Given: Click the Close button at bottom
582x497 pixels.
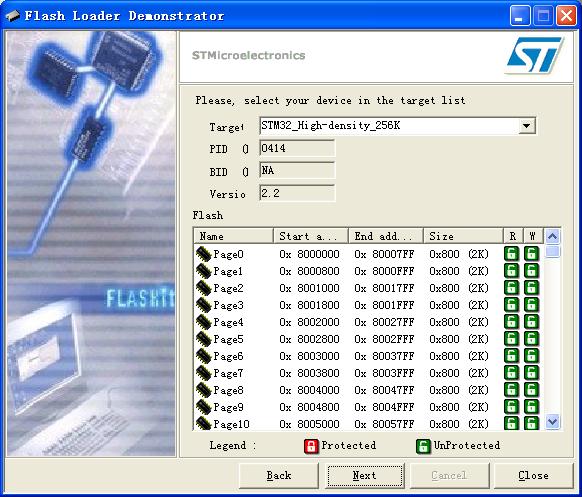Looking at the screenshot, I should pyautogui.click(x=533, y=475).
